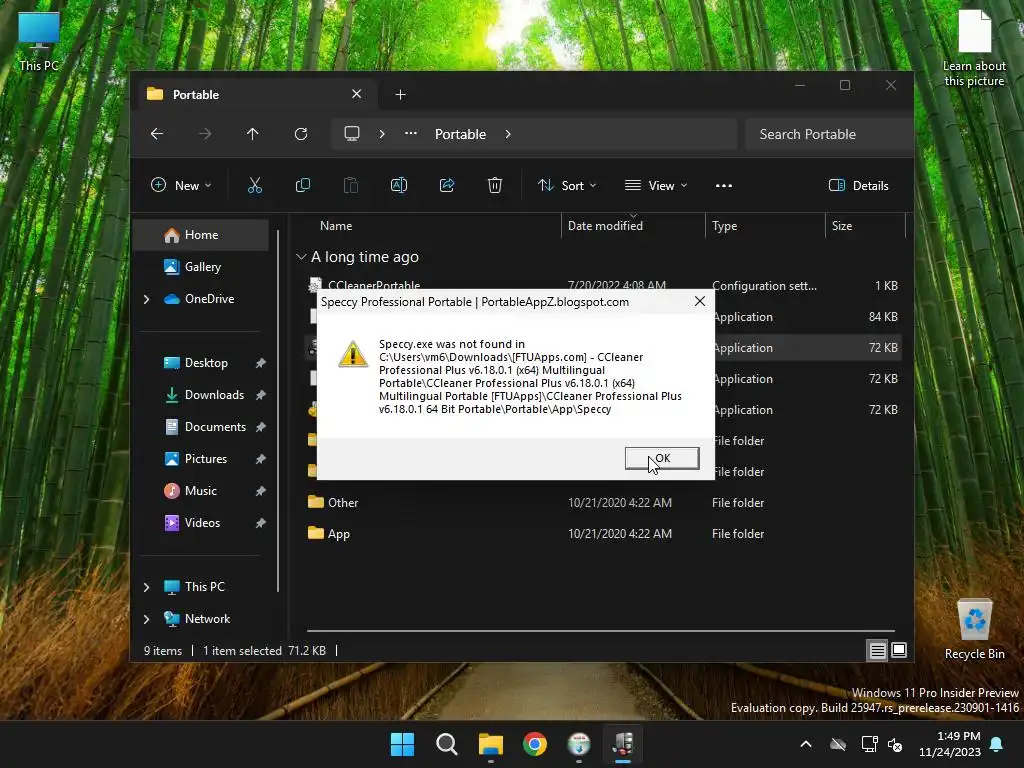The image size is (1024, 768).
Task: Open Desktop quick access folder
Action: pyautogui.click(x=206, y=362)
